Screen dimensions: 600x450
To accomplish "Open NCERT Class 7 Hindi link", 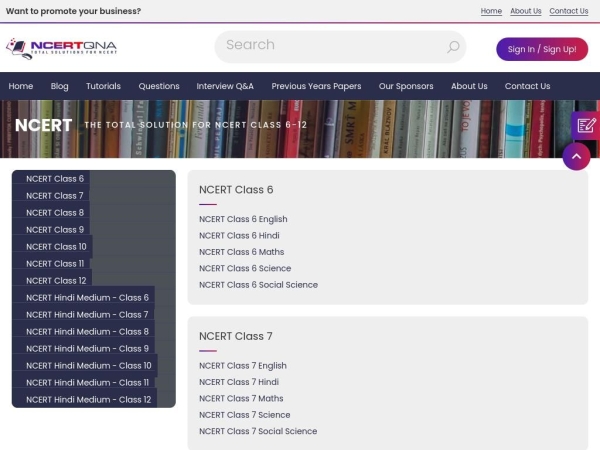I will [x=239, y=382].
